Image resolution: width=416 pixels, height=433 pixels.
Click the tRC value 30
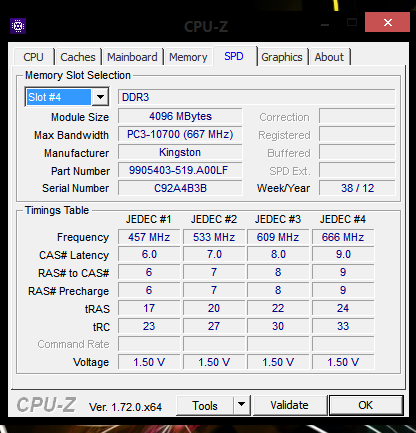(278, 326)
